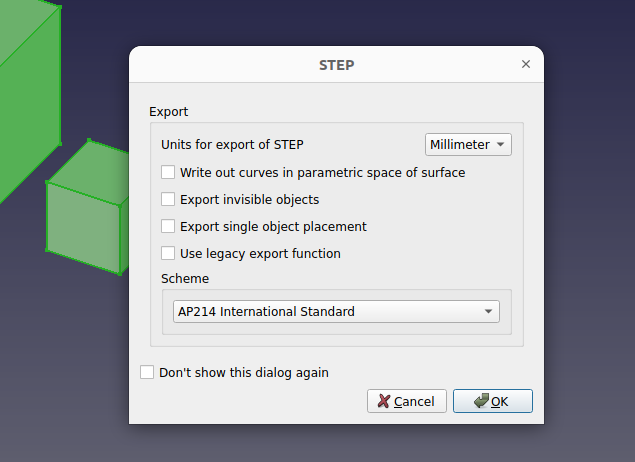Image resolution: width=635 pixels, height=462 pixels.
Task: Close the STEP dialog with the X
Action: click(526, 64)
